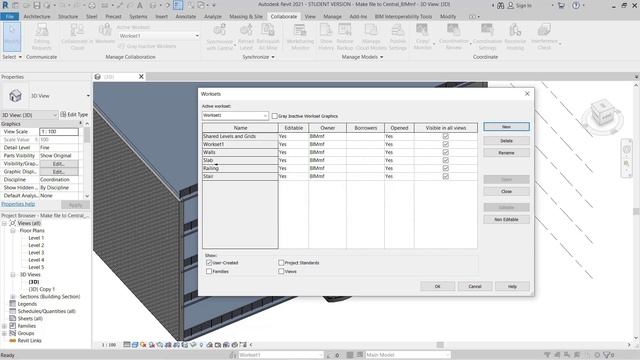Open the Architecture ribbon tab
Viewport: 640px width, 360px height.
[x=37, y=17]
